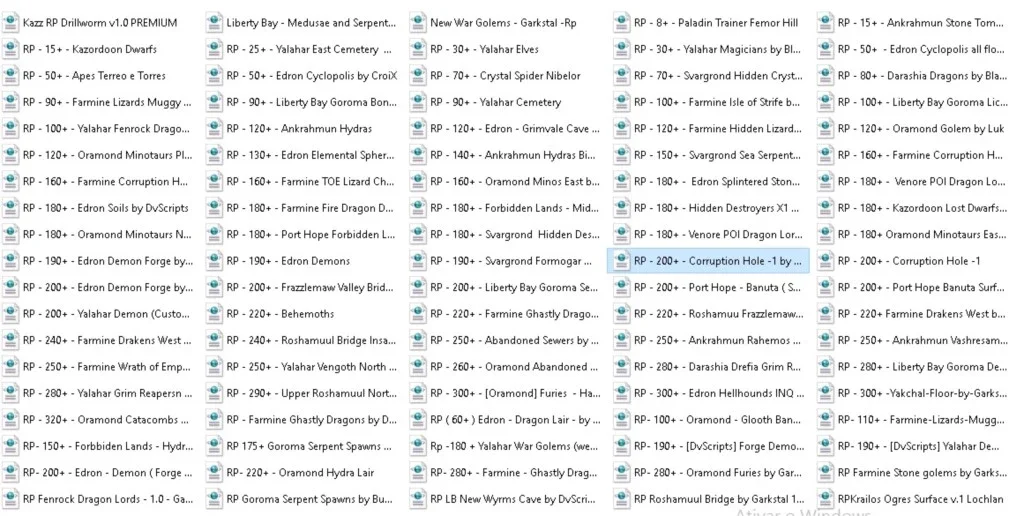Click the icon next to RP ( 60+ ) Edron - Dragon Lair
Screen dimensions: 1024x516
tap(418, 420)
